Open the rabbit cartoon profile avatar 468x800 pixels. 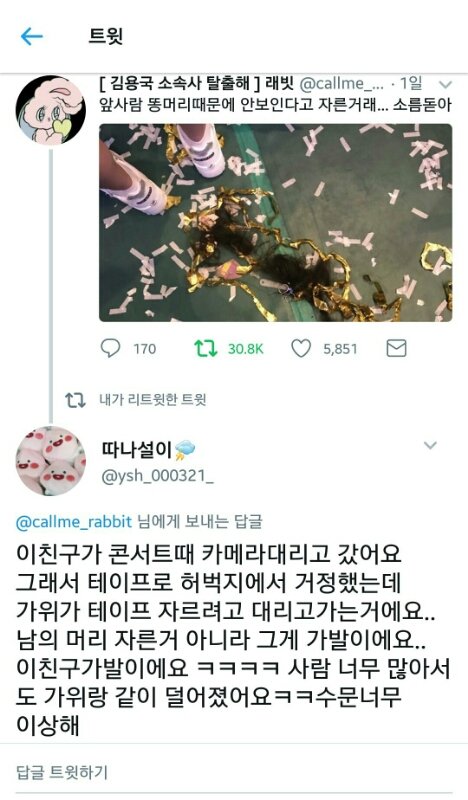click(51, 111)
